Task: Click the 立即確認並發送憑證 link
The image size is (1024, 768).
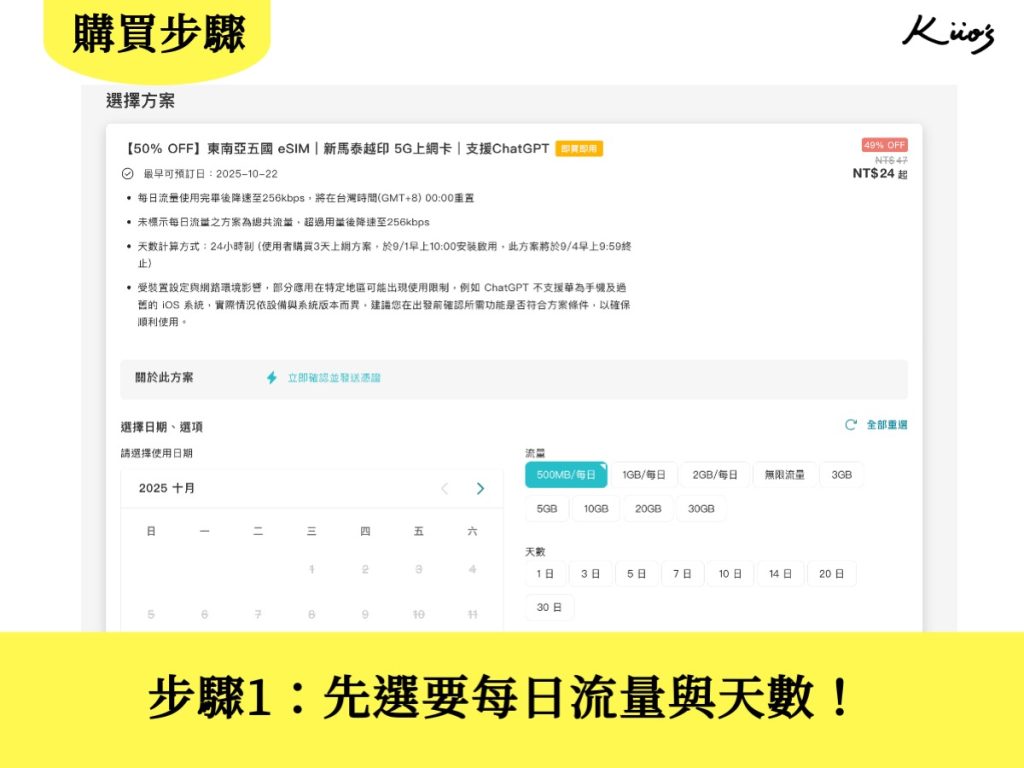Action: pos(334,378)
